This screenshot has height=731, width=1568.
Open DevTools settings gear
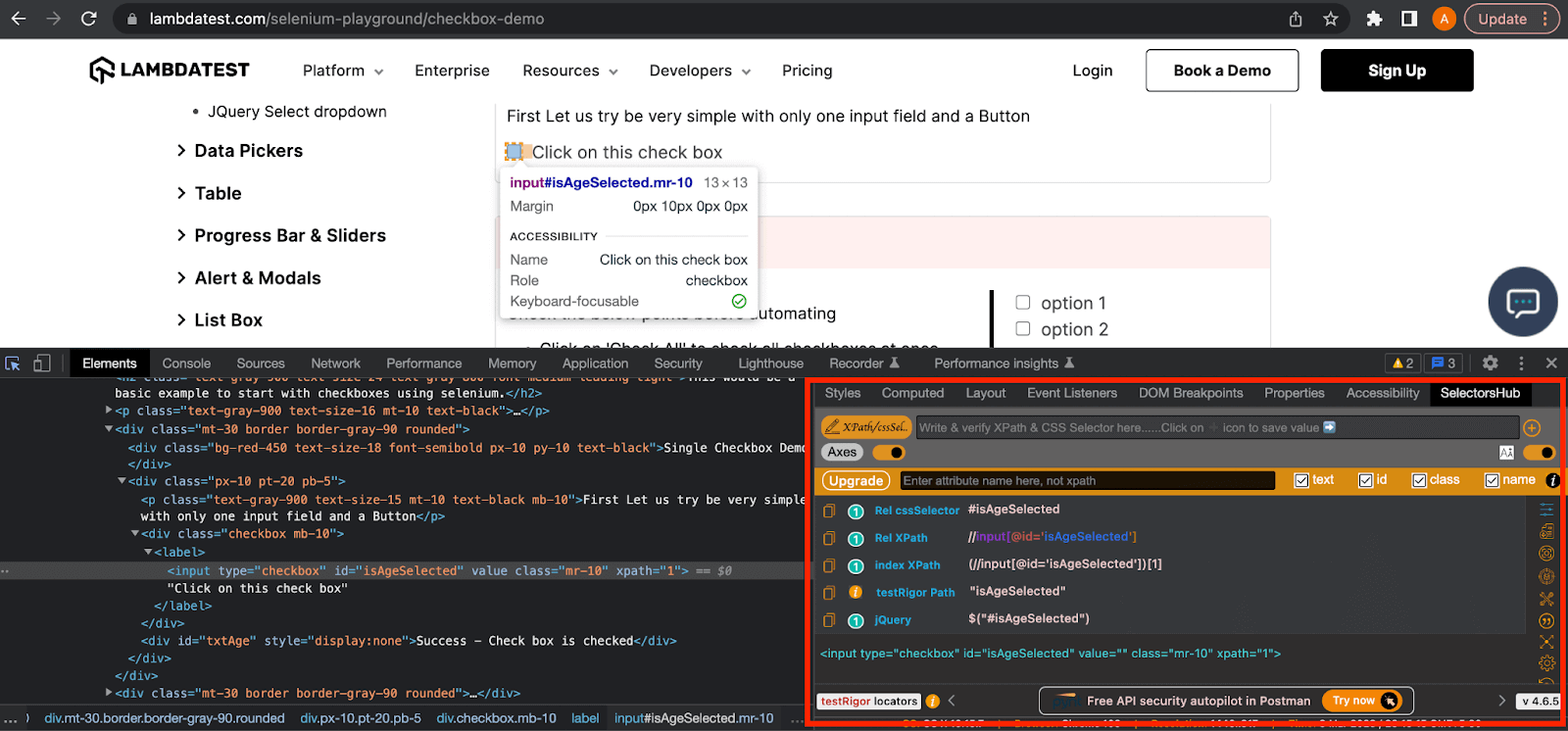point(1490,364)
